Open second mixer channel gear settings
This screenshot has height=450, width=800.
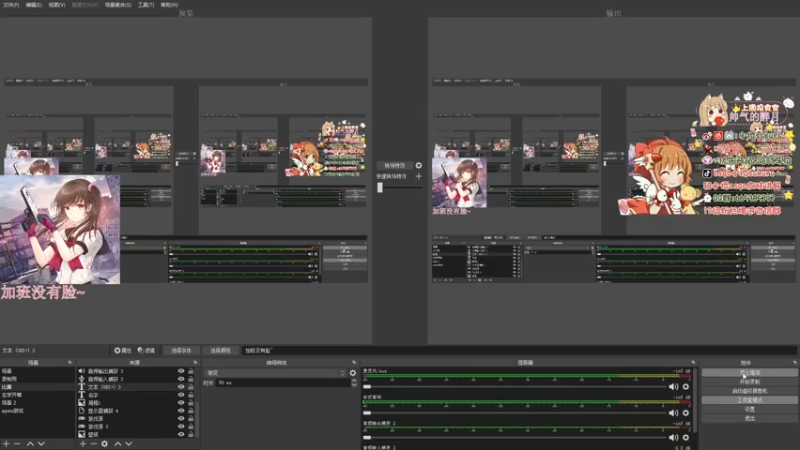[x=686, y=413]
